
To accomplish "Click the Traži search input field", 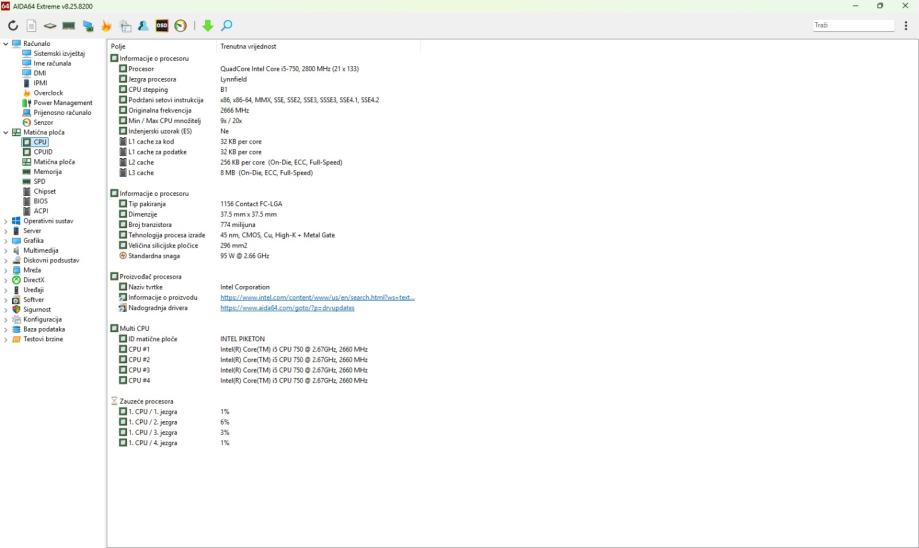I will click(853, 25).
